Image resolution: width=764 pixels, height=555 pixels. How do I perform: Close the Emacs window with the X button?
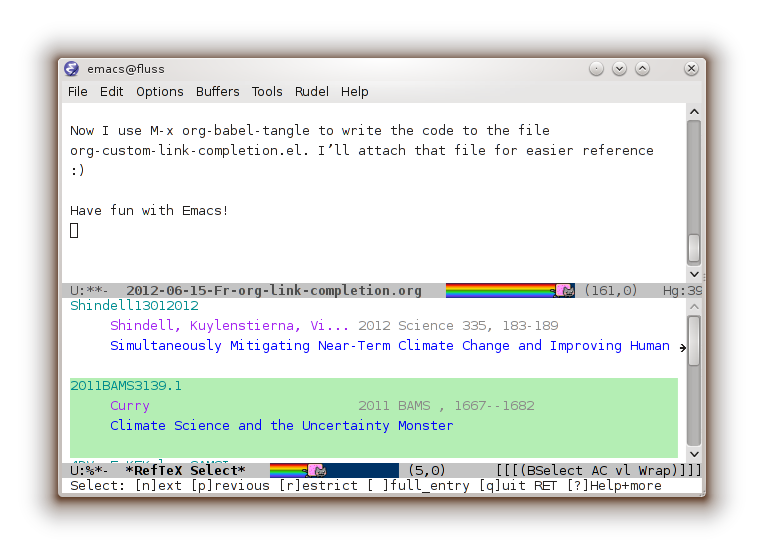click(690, 69)
